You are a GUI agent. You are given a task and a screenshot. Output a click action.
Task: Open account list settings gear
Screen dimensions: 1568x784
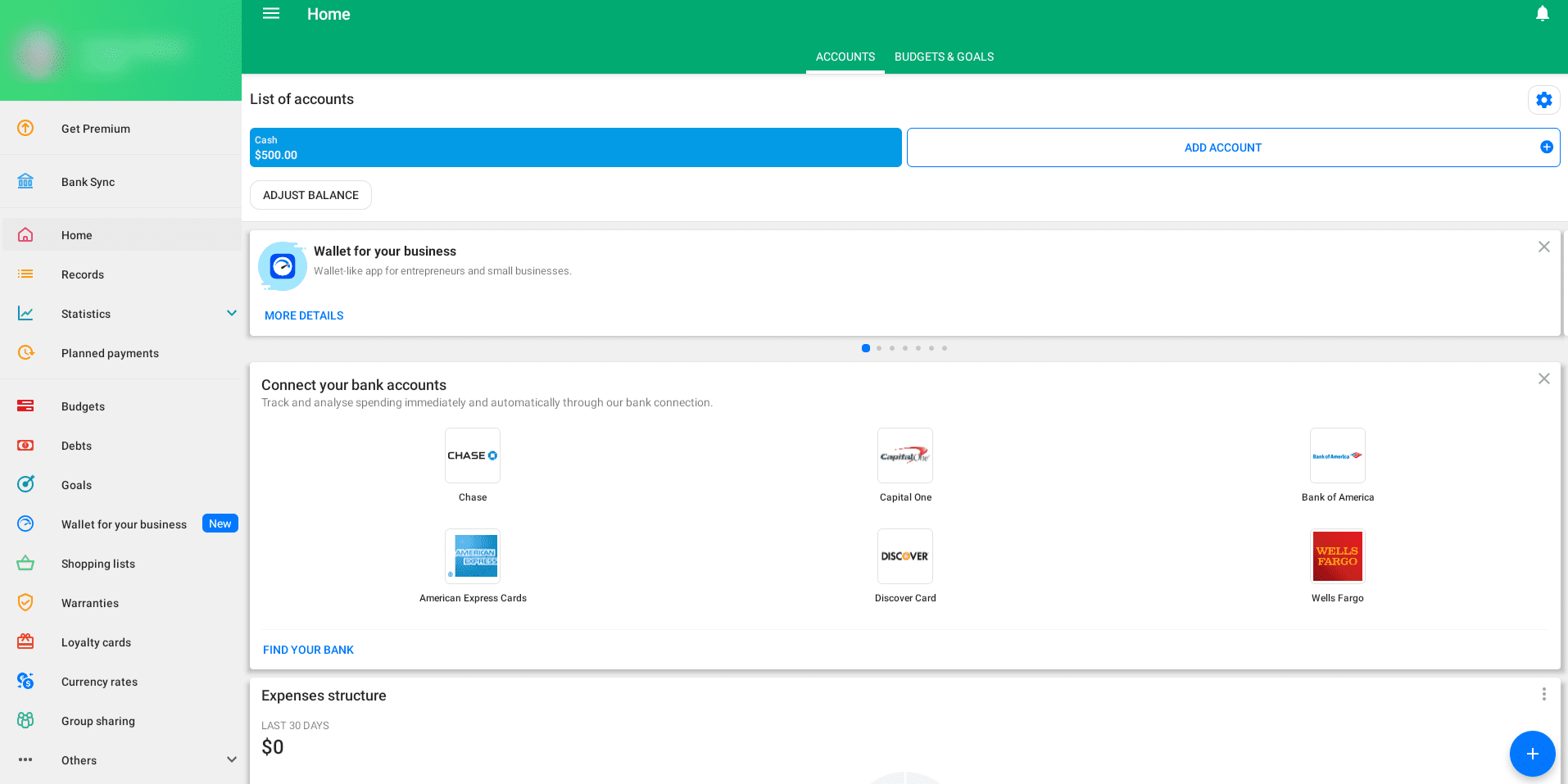point(1544,100)
